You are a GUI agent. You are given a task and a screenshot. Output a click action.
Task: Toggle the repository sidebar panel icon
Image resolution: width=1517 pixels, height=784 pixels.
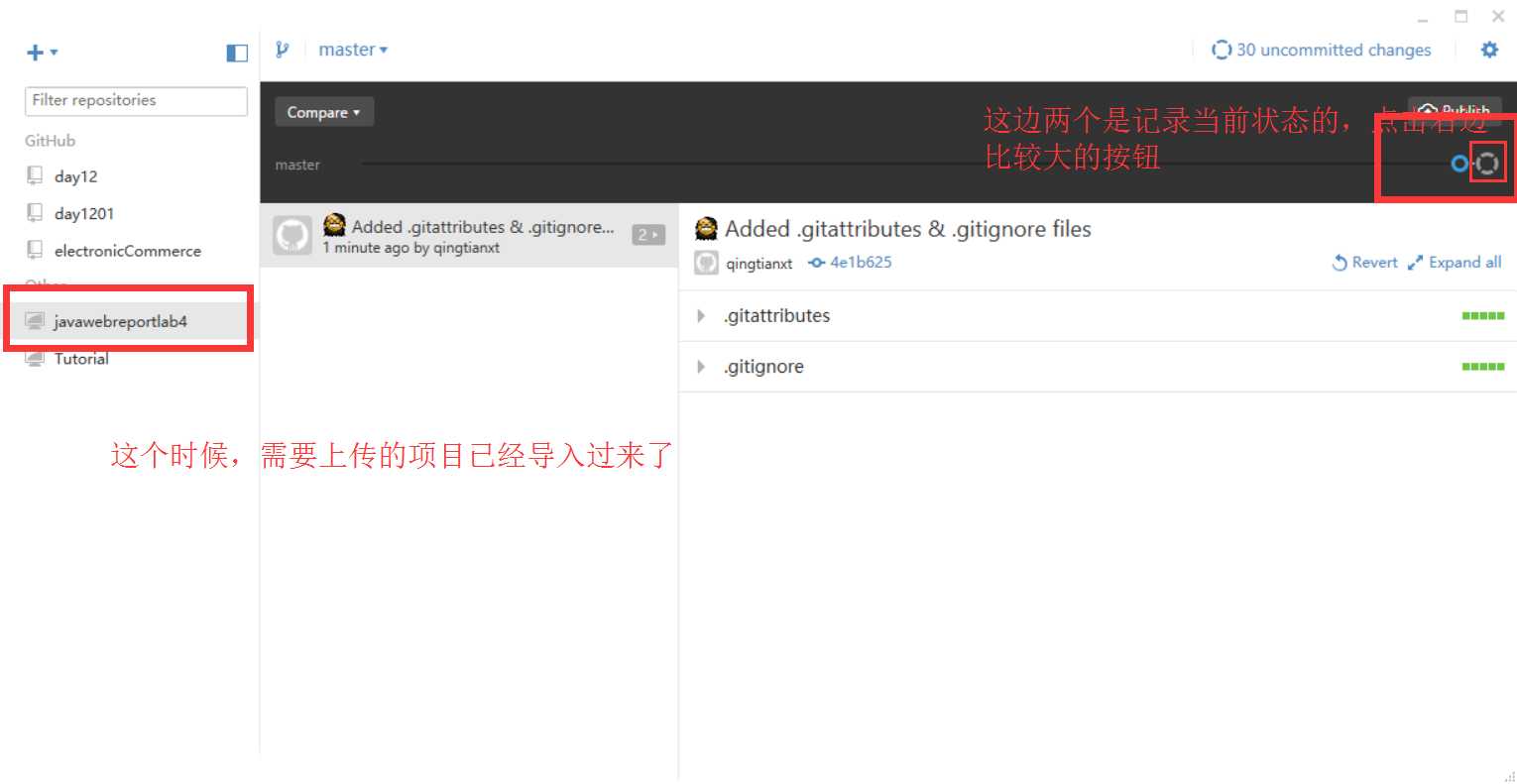[x=237, y=53]
